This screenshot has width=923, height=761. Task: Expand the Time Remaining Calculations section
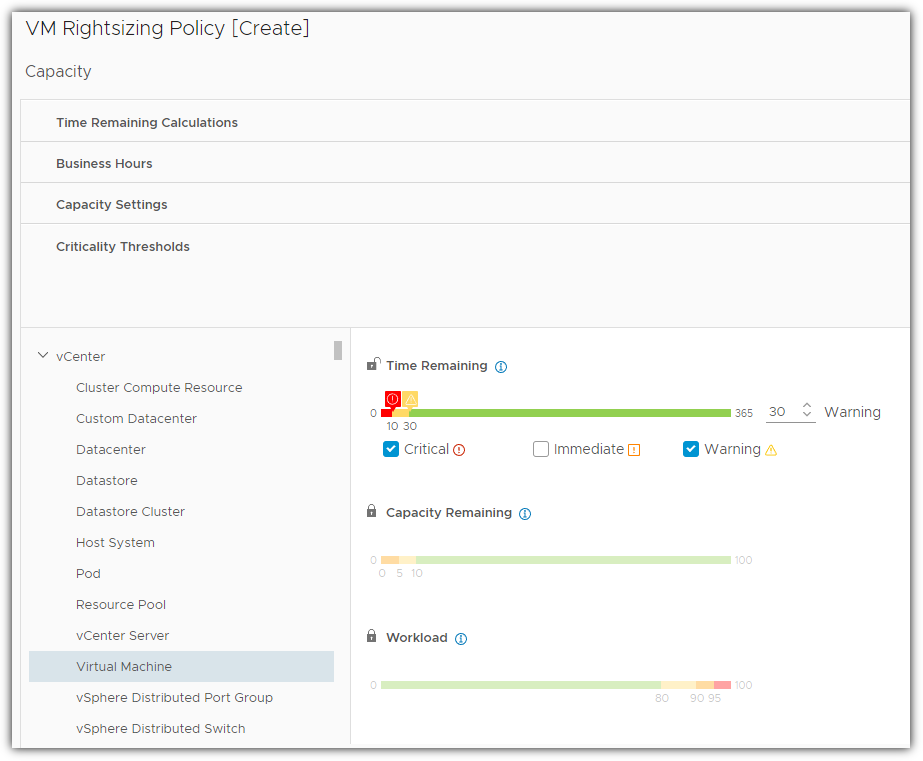click(x=147, y=123)
